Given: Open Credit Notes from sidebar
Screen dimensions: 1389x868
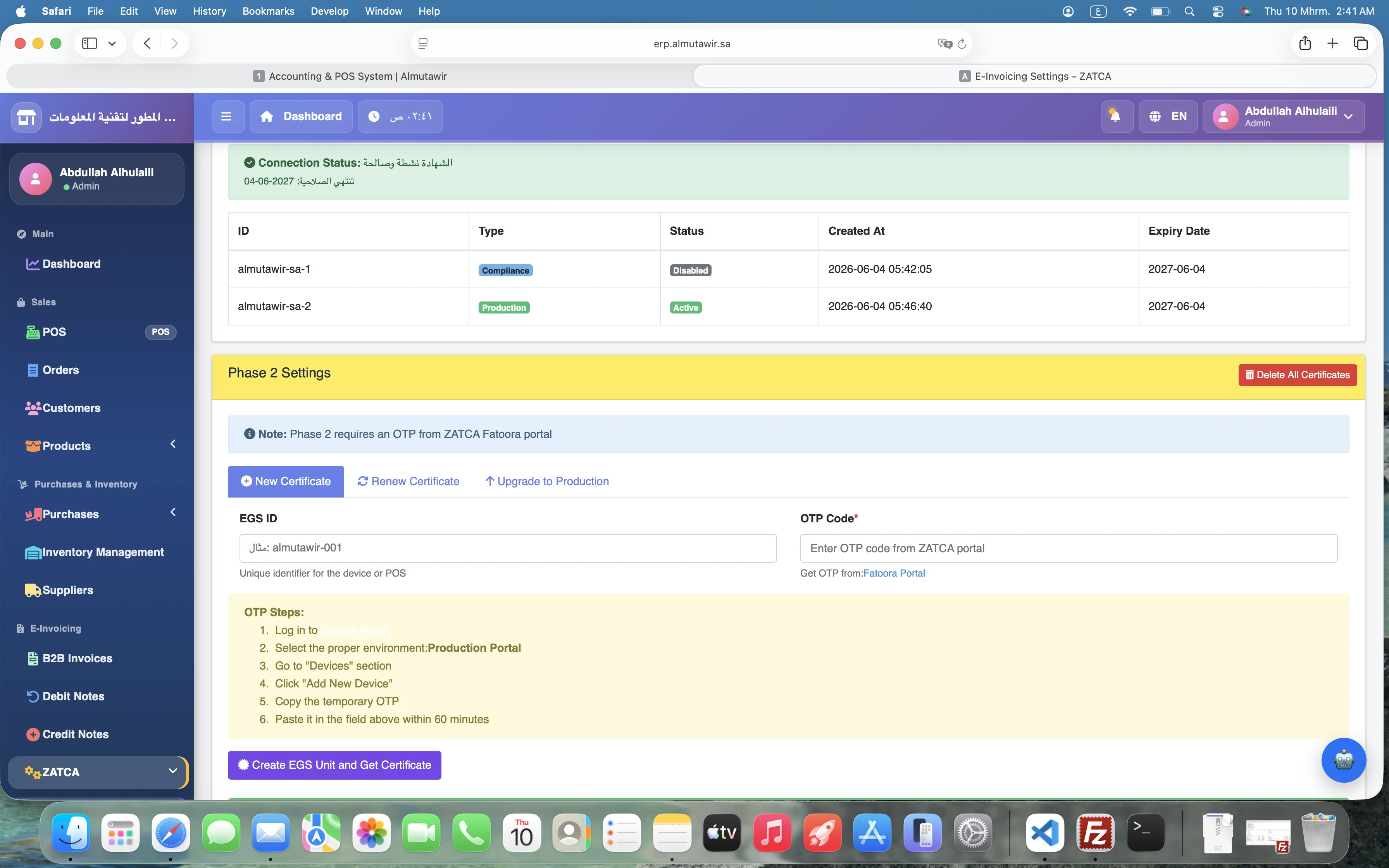Looking at the screenshot, I should (x=97, y=734).
